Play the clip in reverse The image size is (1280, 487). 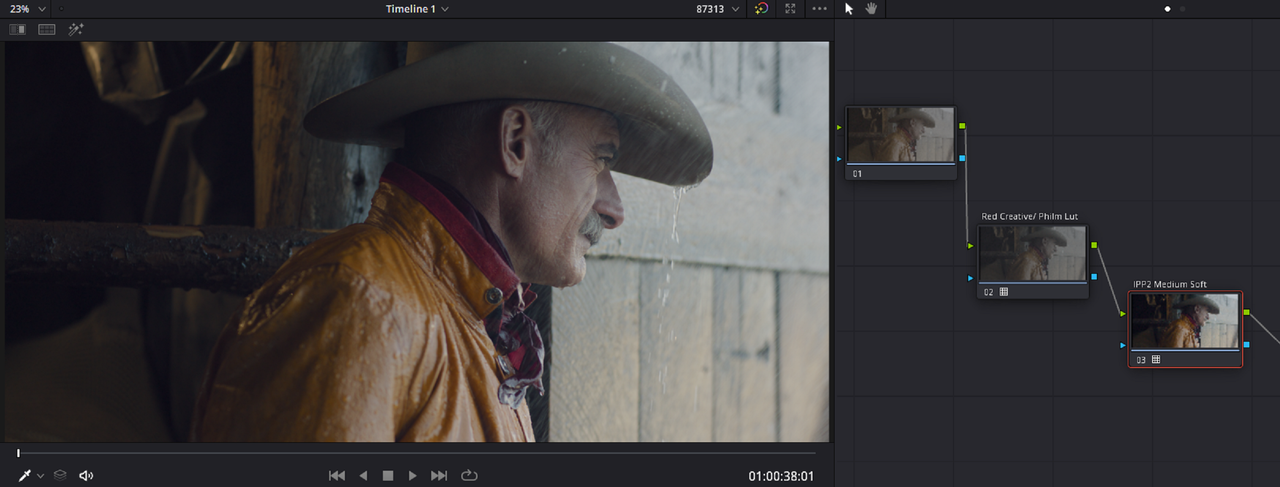coord(363,475)
